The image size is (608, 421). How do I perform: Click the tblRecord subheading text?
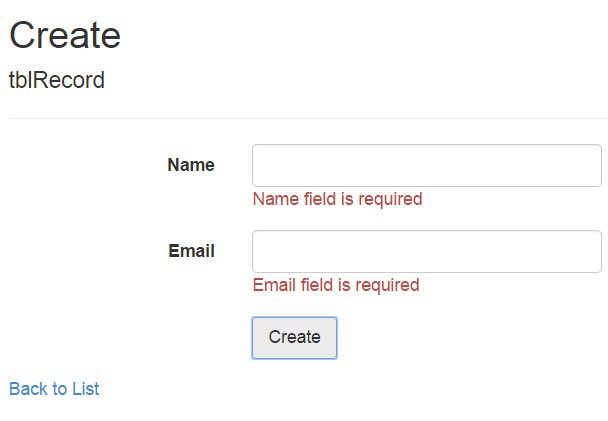[x=57, y=80]
